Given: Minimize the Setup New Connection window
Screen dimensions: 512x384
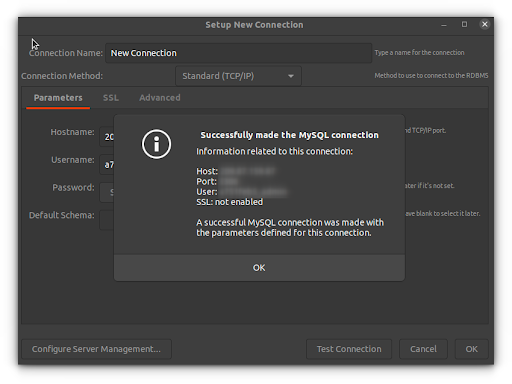Looking at the screenshot, I should (x=444, y=25).
